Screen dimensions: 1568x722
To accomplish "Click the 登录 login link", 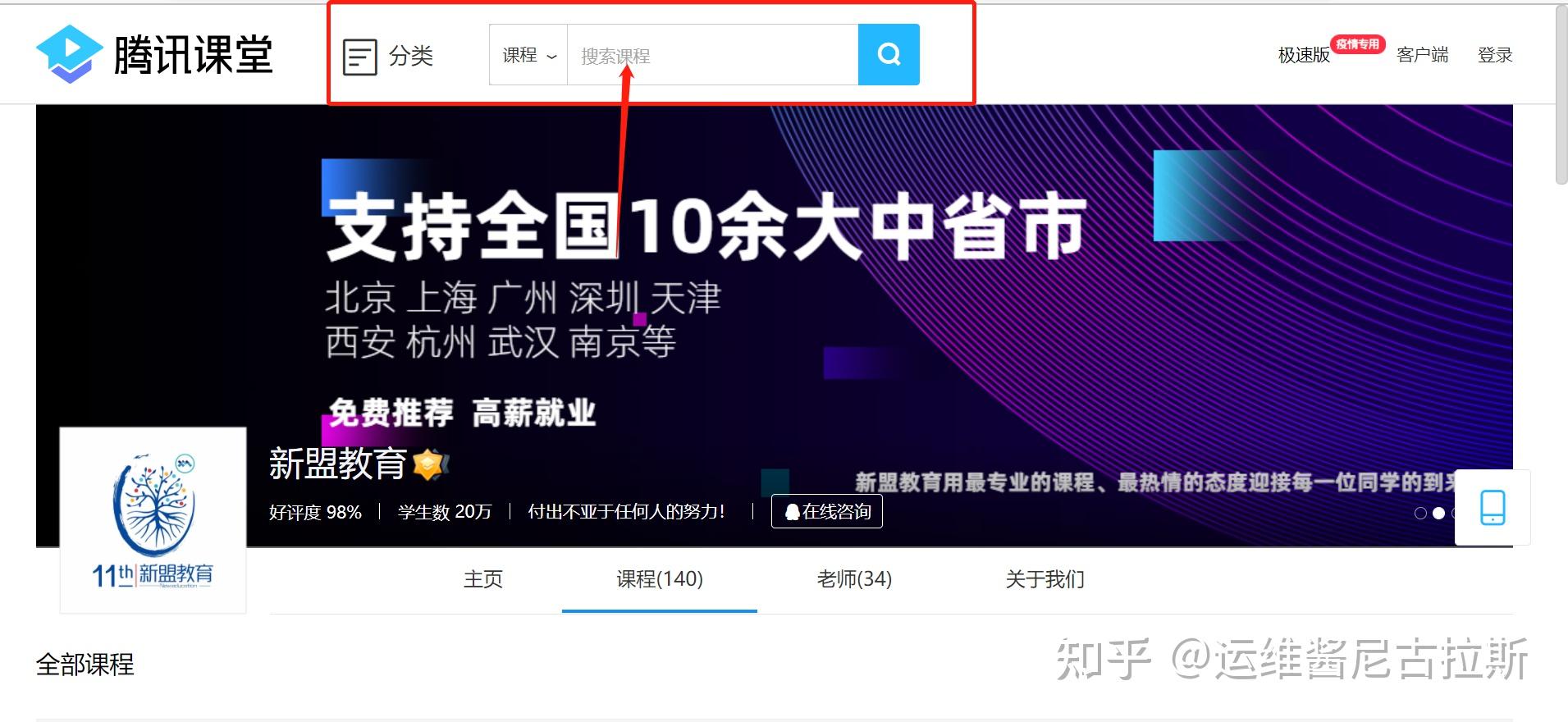I will click(1494, 55).
